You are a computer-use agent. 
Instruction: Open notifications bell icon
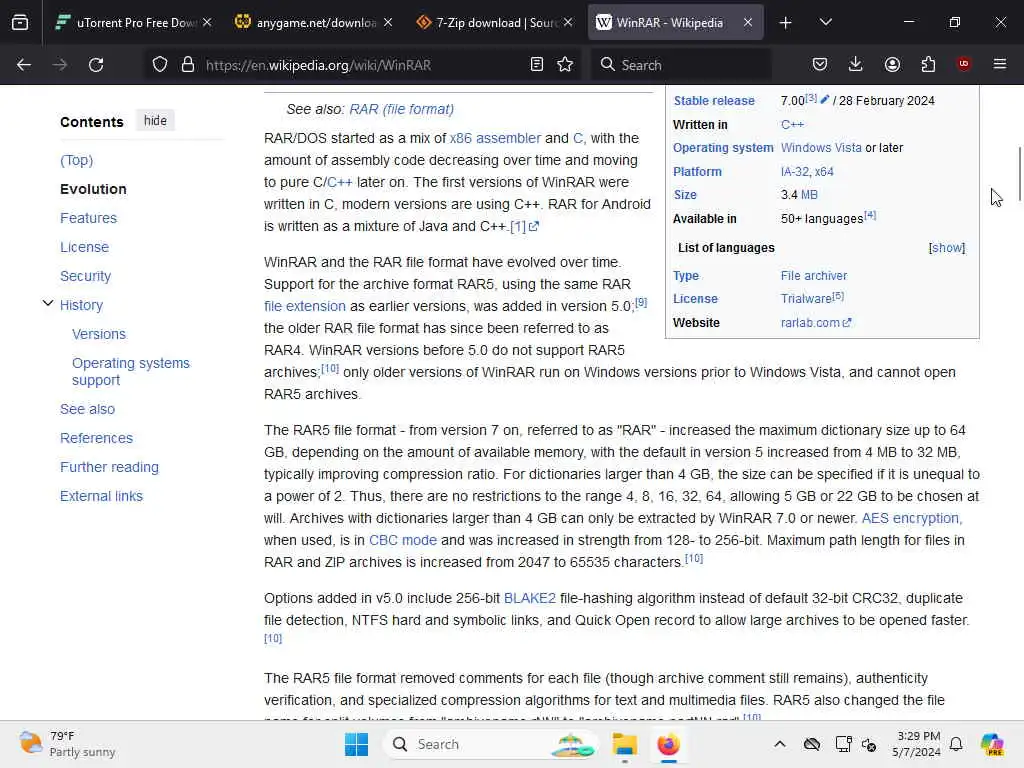pyautogui.click(x=956, y=744)
